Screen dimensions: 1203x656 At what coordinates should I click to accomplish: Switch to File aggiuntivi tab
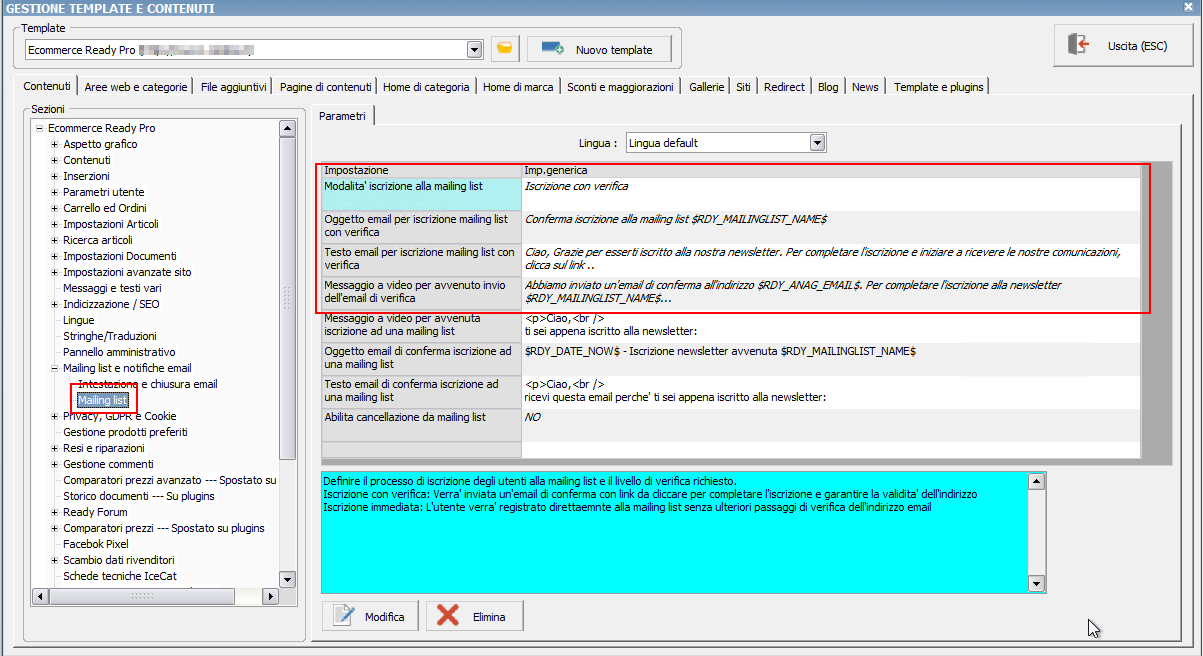tap(233, 87)
